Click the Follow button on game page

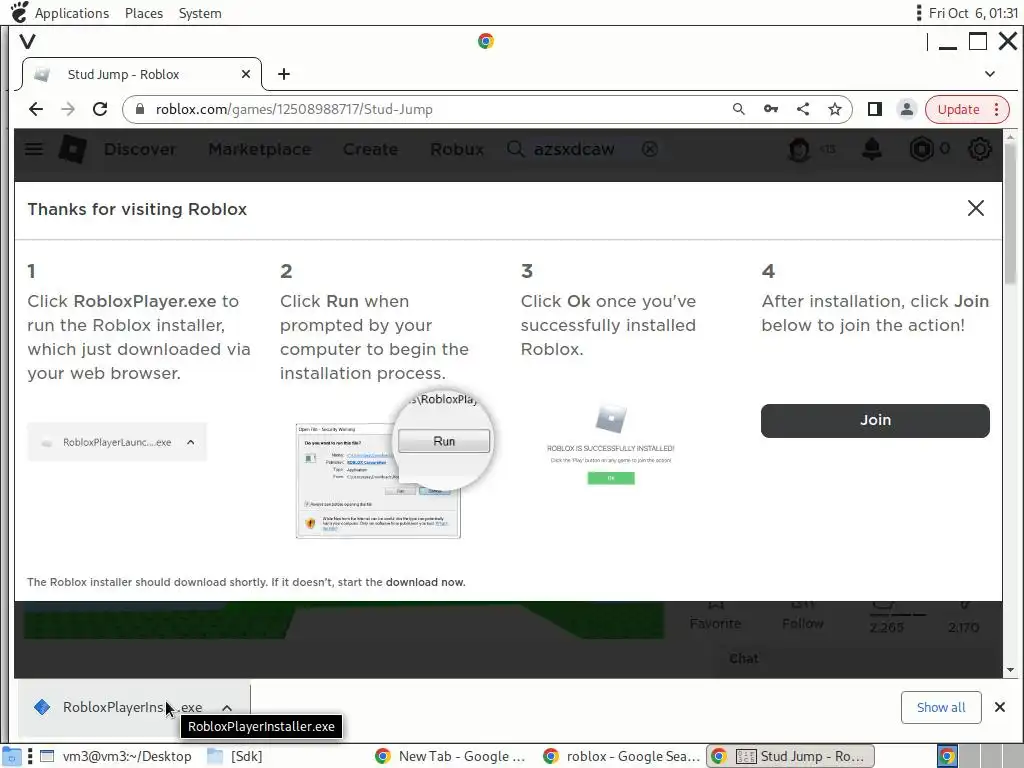click(803, 616)
